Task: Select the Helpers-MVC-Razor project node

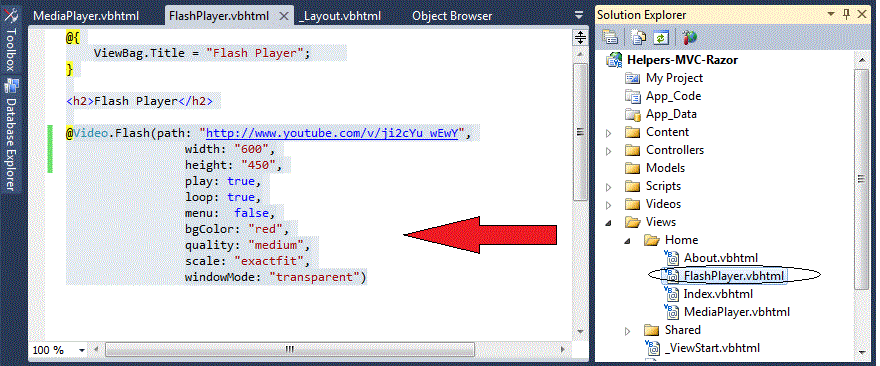Action: [x=682, y=60]
